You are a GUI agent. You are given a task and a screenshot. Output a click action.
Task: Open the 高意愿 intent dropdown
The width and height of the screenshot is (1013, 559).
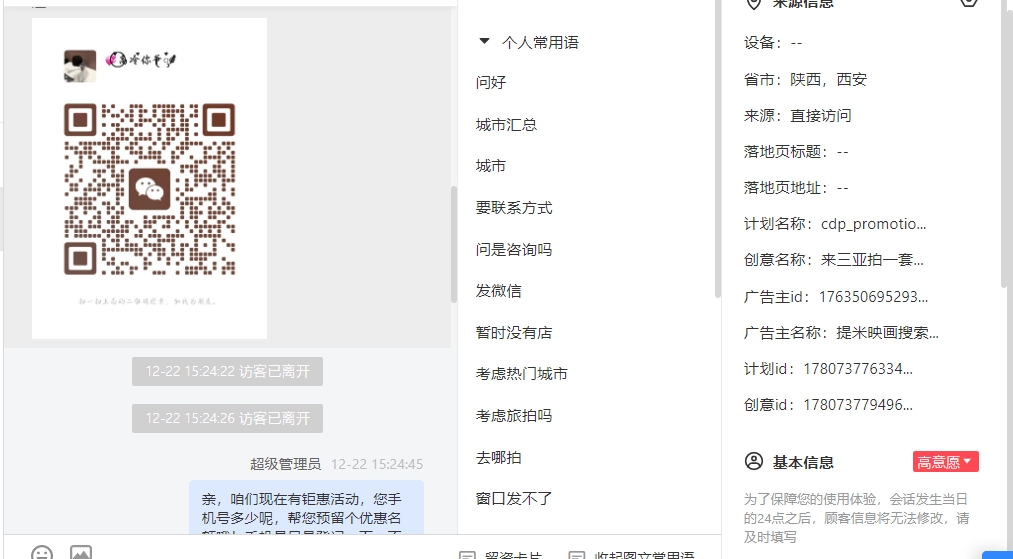pyautogui.click(x=946, y=462)
